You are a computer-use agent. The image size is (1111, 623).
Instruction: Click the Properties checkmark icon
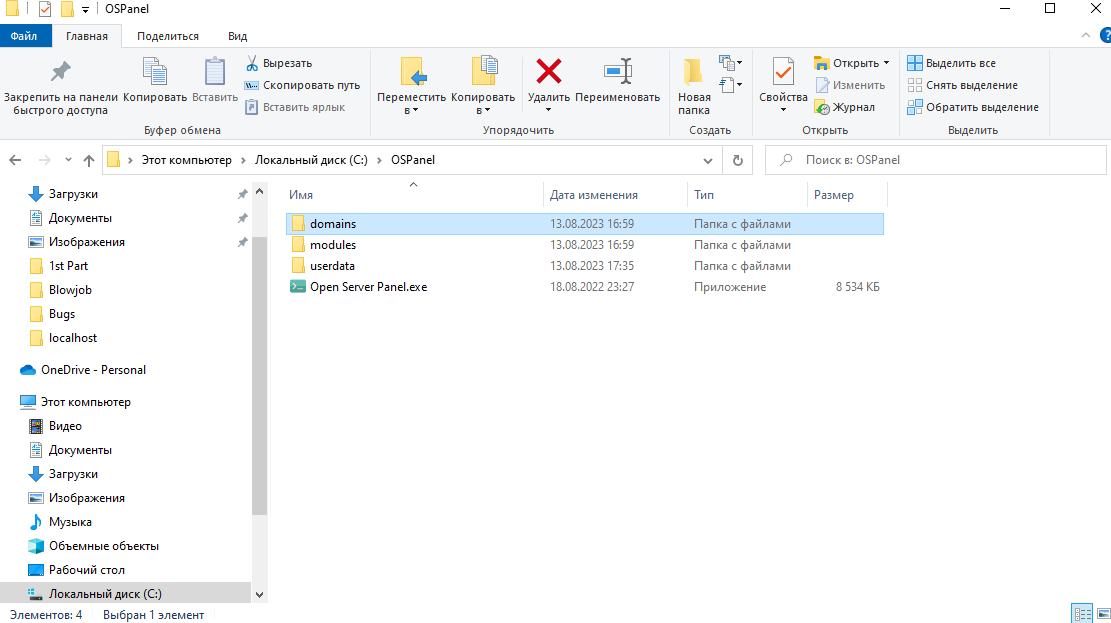(782, 72)
